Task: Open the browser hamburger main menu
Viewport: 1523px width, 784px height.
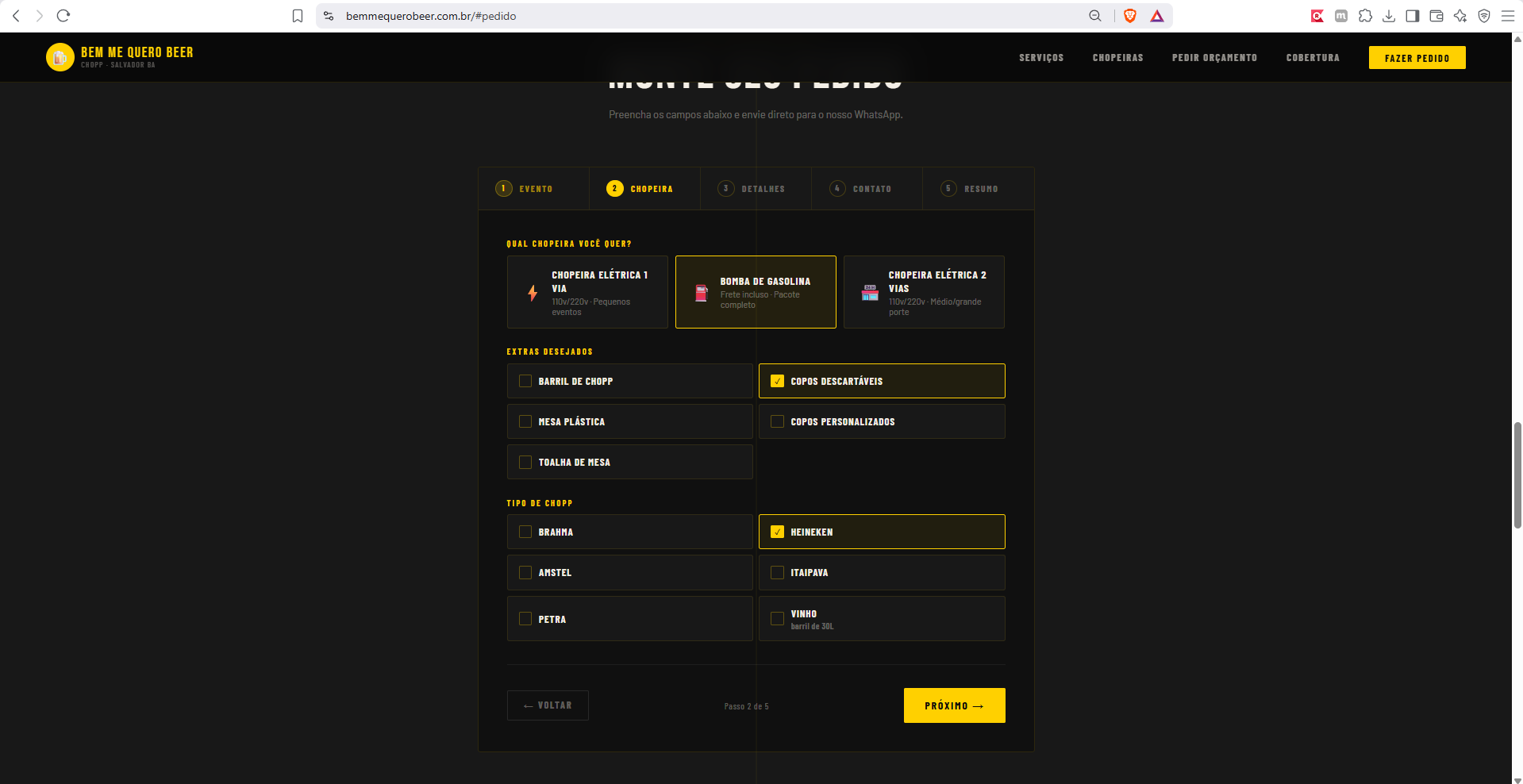Action: click(x=1508, y=16)
